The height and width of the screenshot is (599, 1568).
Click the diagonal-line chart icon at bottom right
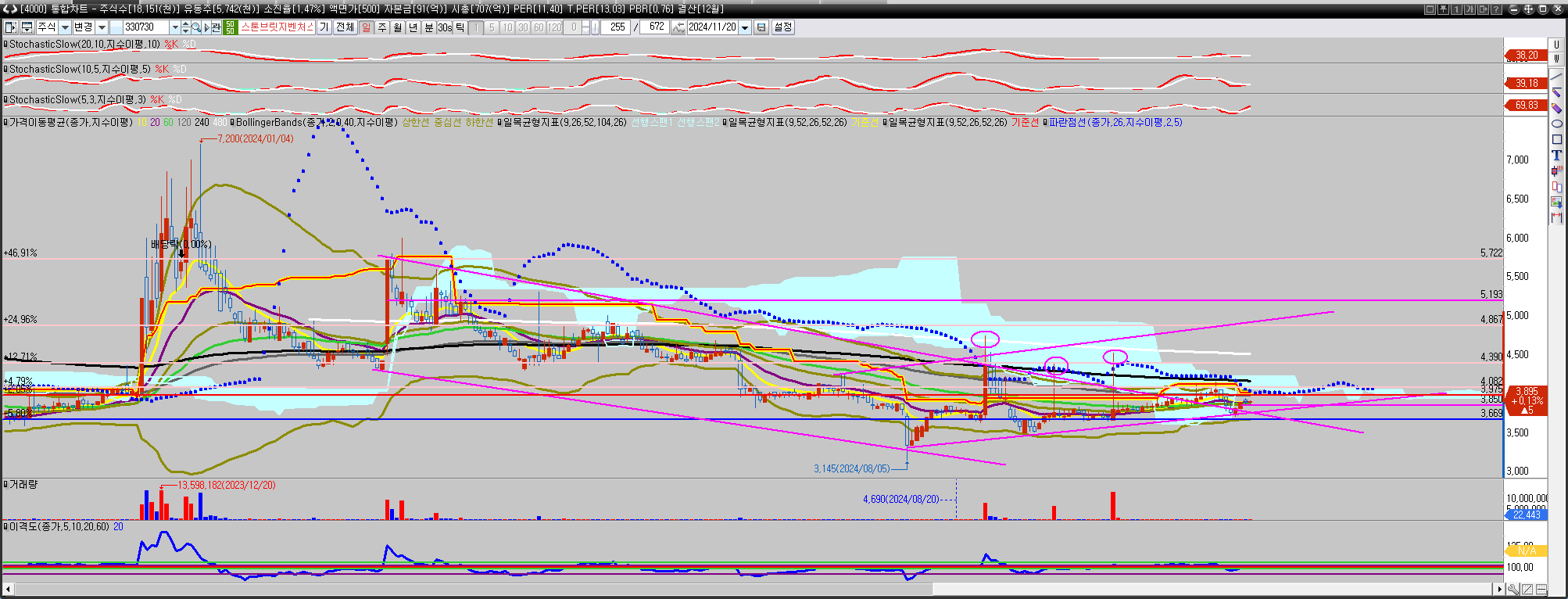point(1527,589)
